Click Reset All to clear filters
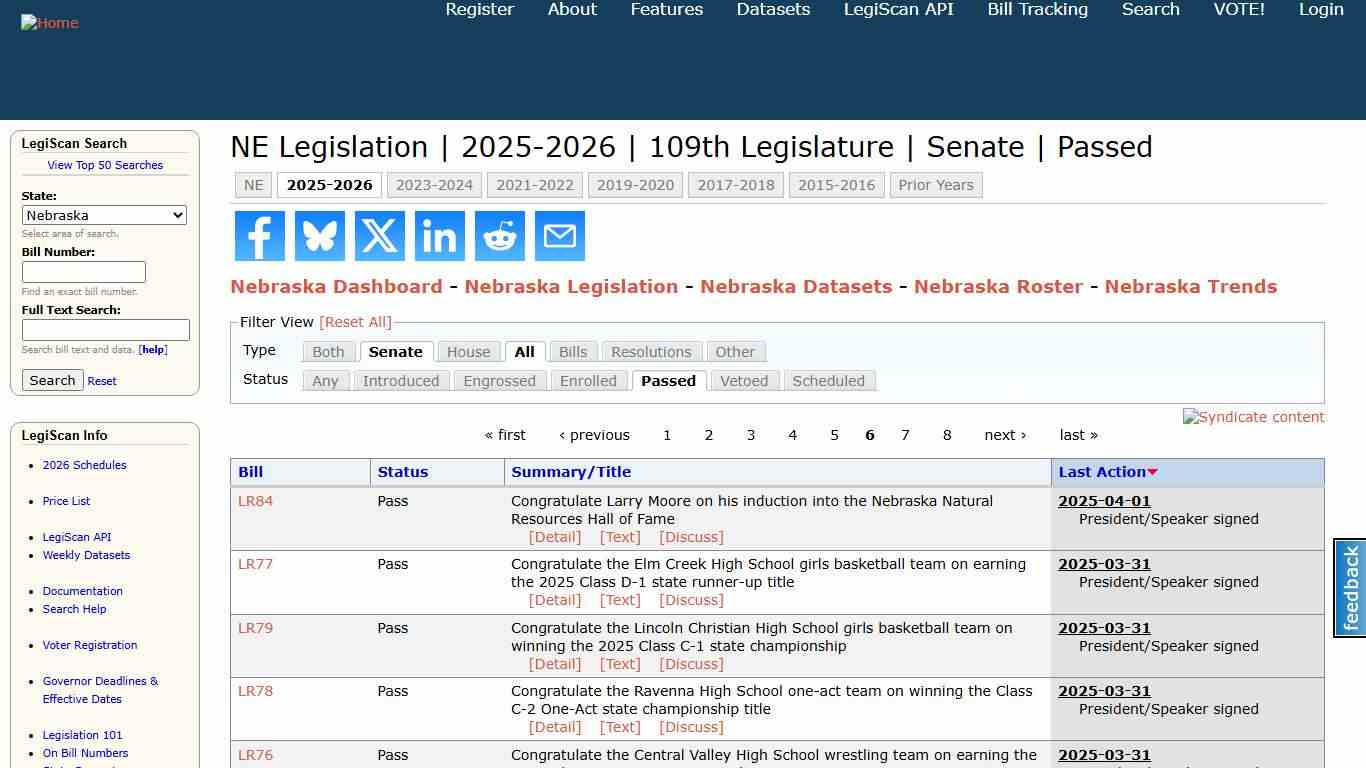The width and height of the screenshot is (1366, 768). coord(356,321)
